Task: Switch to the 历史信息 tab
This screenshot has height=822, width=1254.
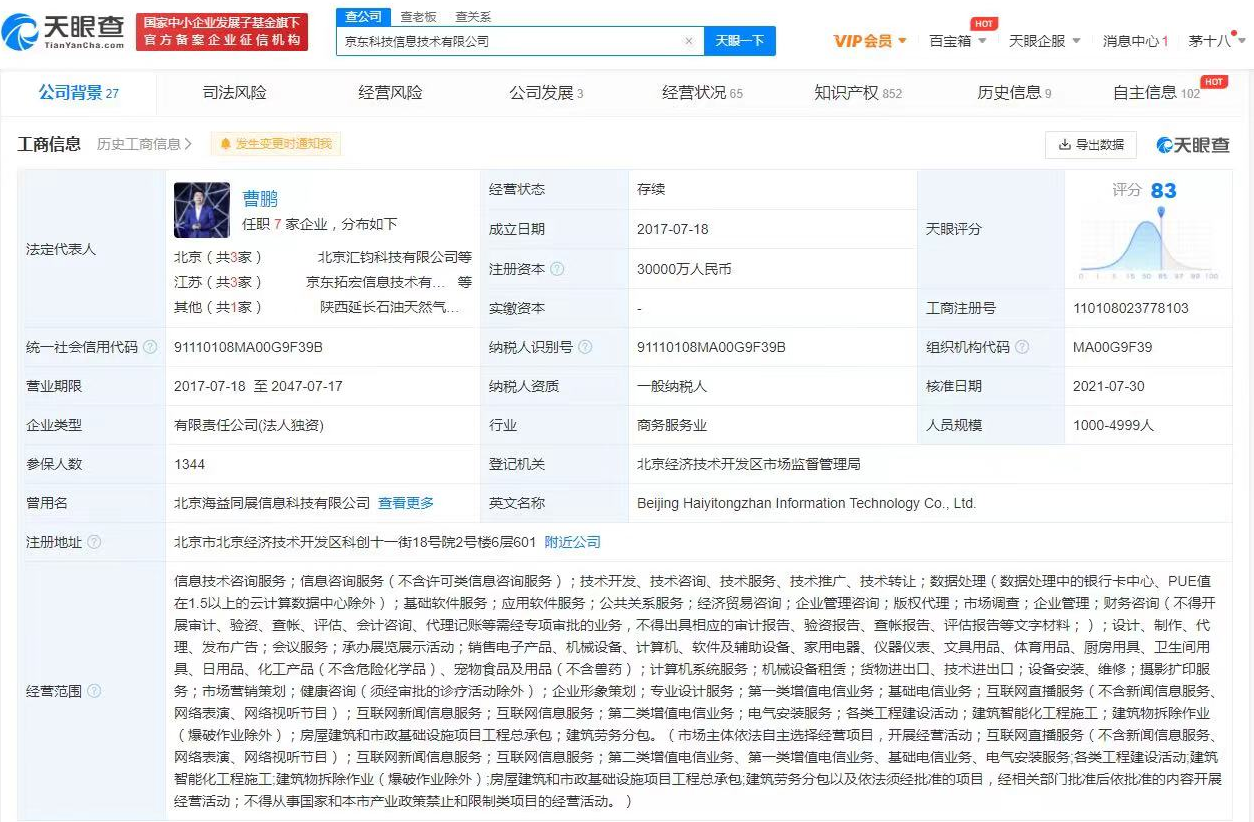Action: pos(1014,93)
